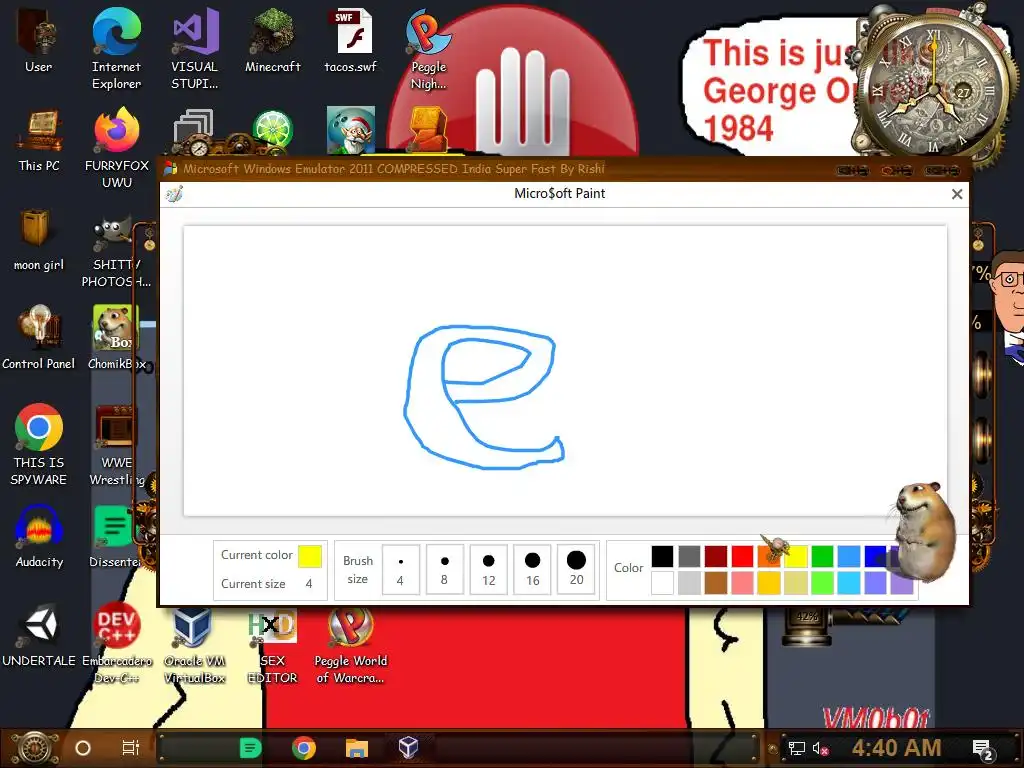The width and height of the screenshot is (1024, 768).
Task: Open the VirtualBox cube taskbar icon
Action: tap(408, 747)
